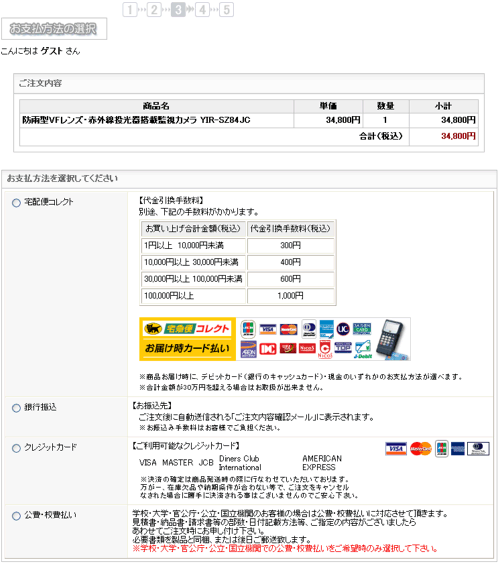The height and width of the screenshot is (564, 500).
Task: Click the Diners Club icon in the credit card row
Action: (x=478, y=449)
